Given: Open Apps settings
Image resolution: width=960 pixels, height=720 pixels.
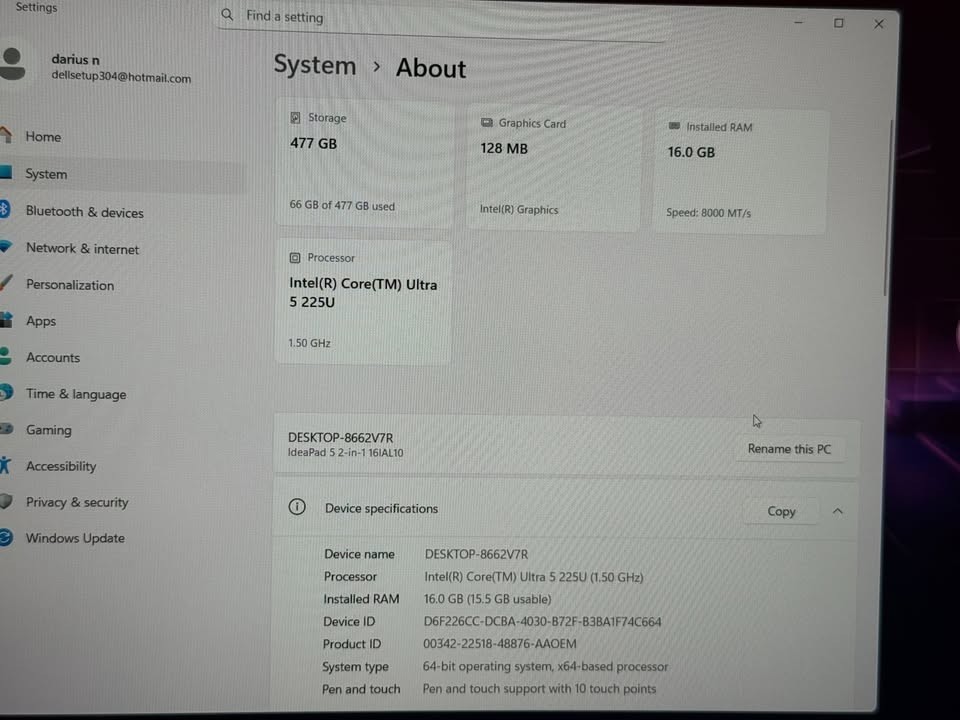Looking at the screenshot, I should (x=40, y=321).
